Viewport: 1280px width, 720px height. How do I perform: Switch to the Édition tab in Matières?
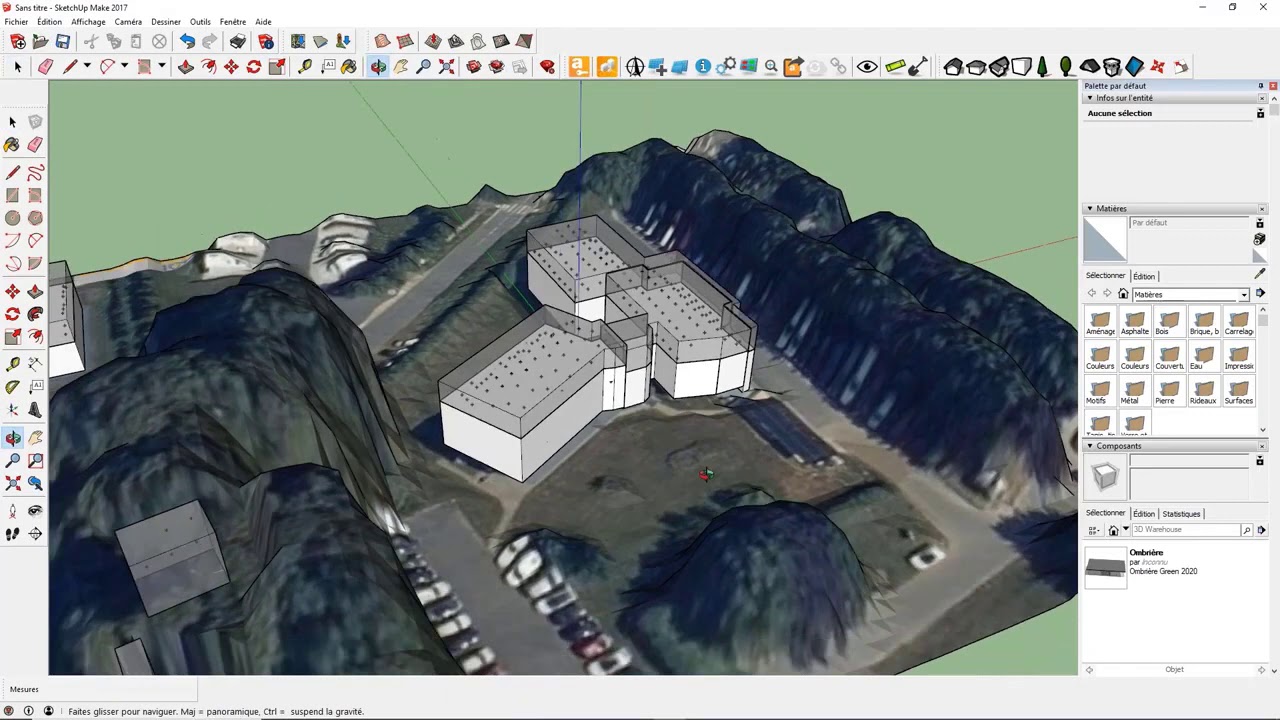click(x=1144, y=276)
